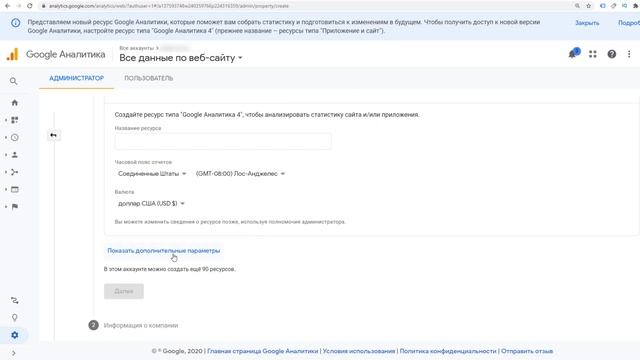Open Behavior reports sidebar icon
The height and width of the screenshot is (360, 640).
(15, 189)
